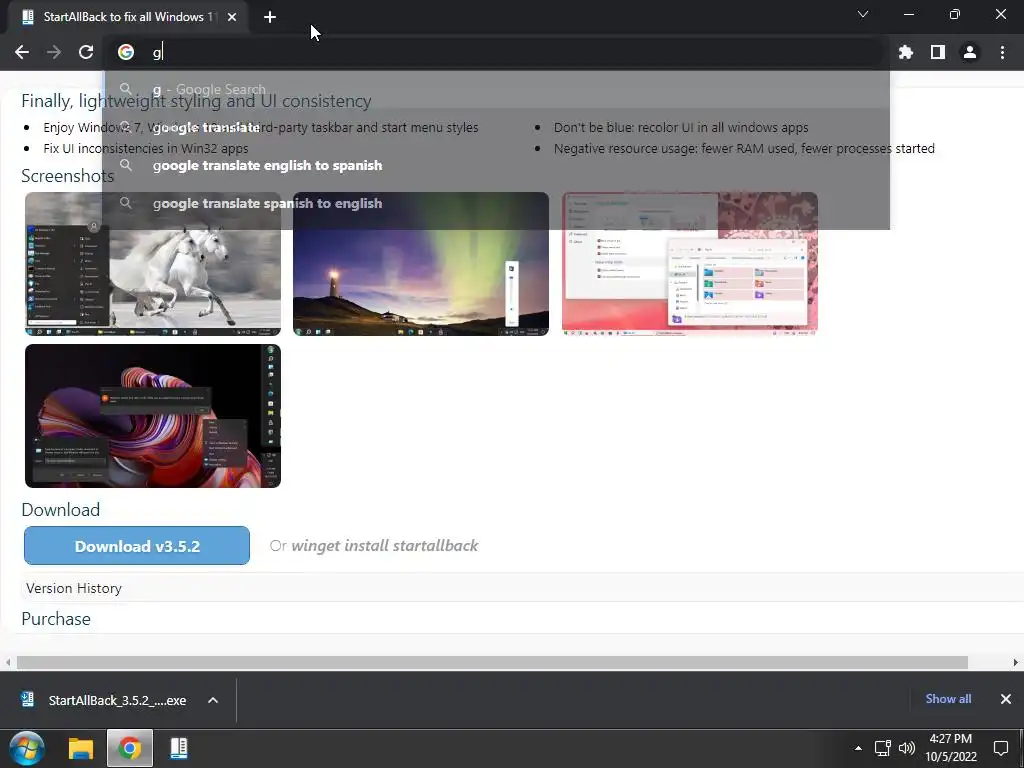Click the Download v3.5.2 button
Screen dimensions: 1024x768
pos(136,545)
